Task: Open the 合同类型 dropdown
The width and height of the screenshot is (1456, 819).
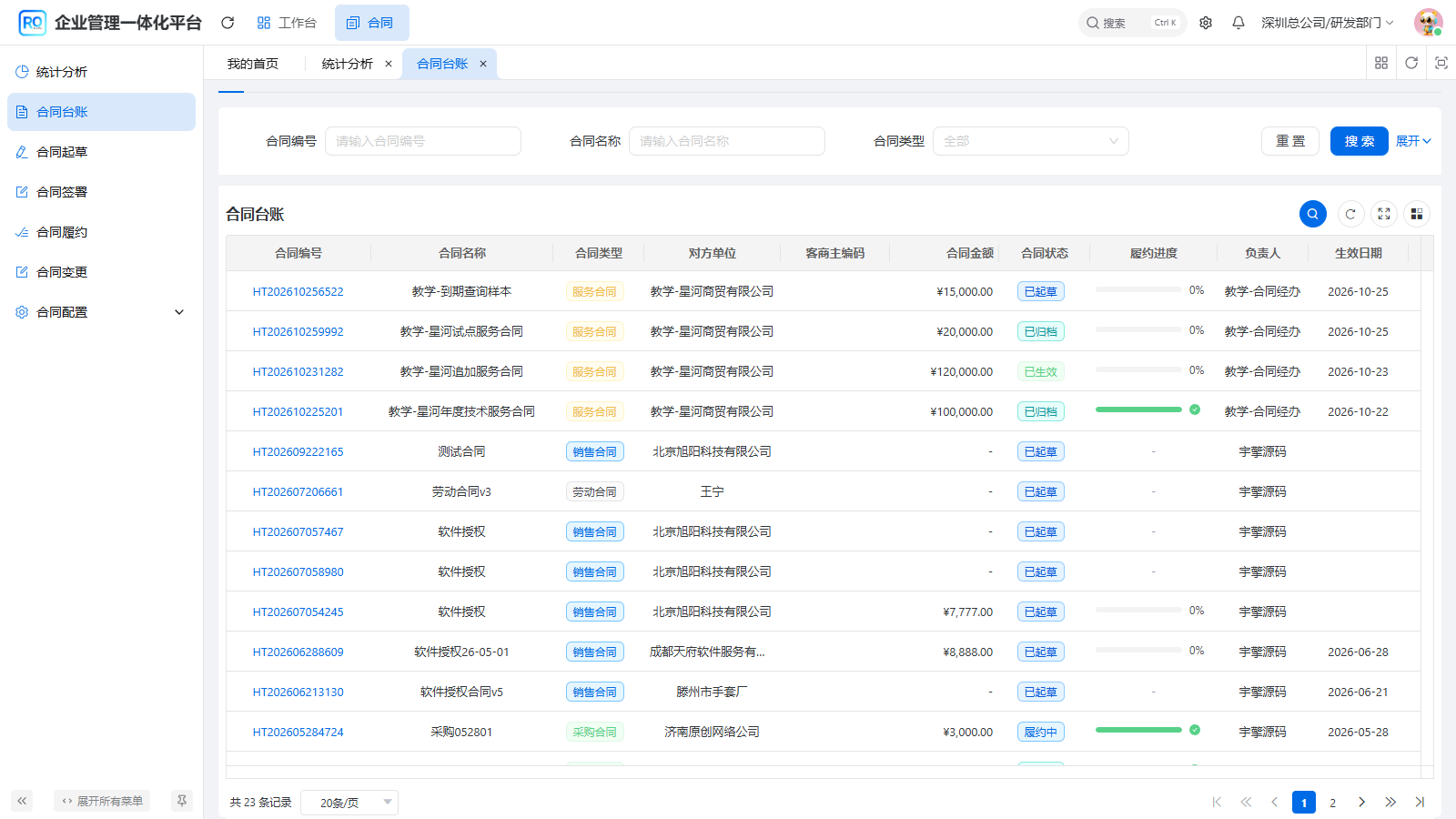Action: [x=1031, y=141]
